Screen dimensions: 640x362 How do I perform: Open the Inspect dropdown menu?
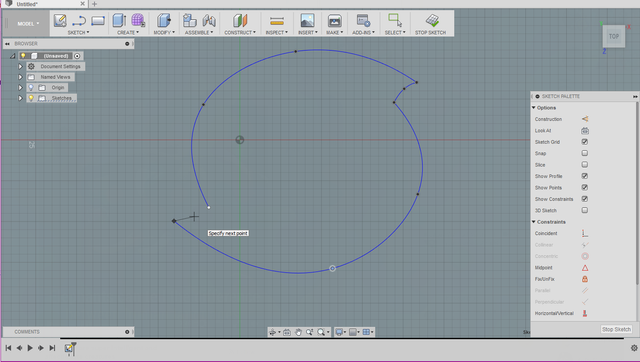tap(277, 33)
